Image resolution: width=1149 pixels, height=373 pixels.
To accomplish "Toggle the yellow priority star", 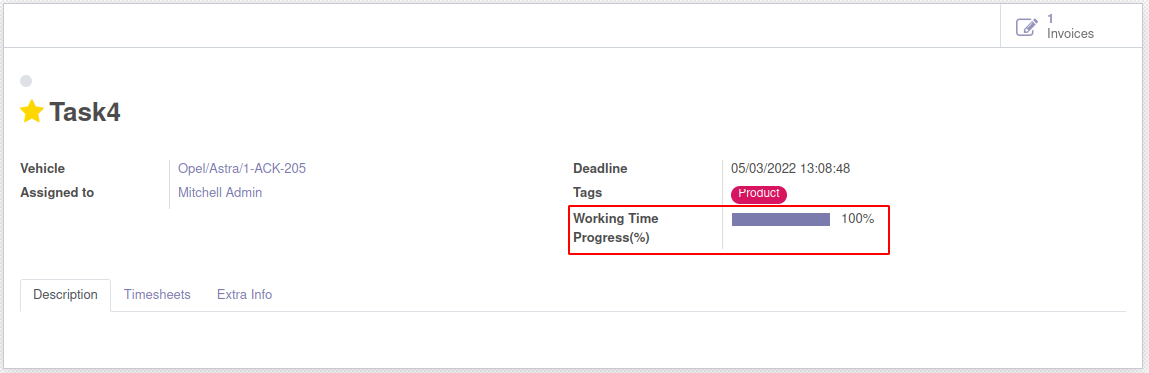I will coord(32,111).
